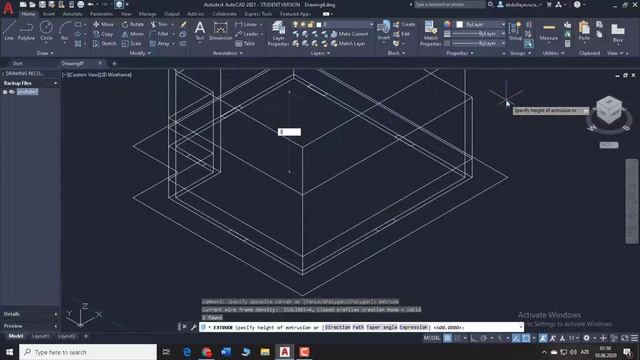Toggle MODEL space button in status bar
640x360 pixels.
432,338
